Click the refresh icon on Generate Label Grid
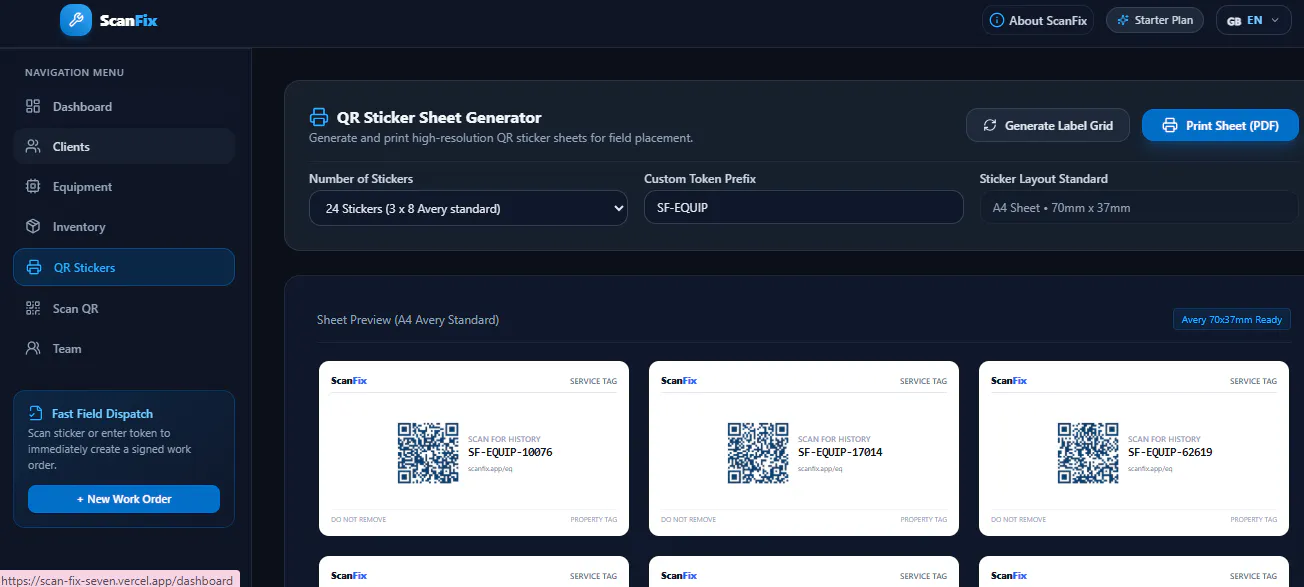Viewport: 1304px width, 587px height. [990, 126]
